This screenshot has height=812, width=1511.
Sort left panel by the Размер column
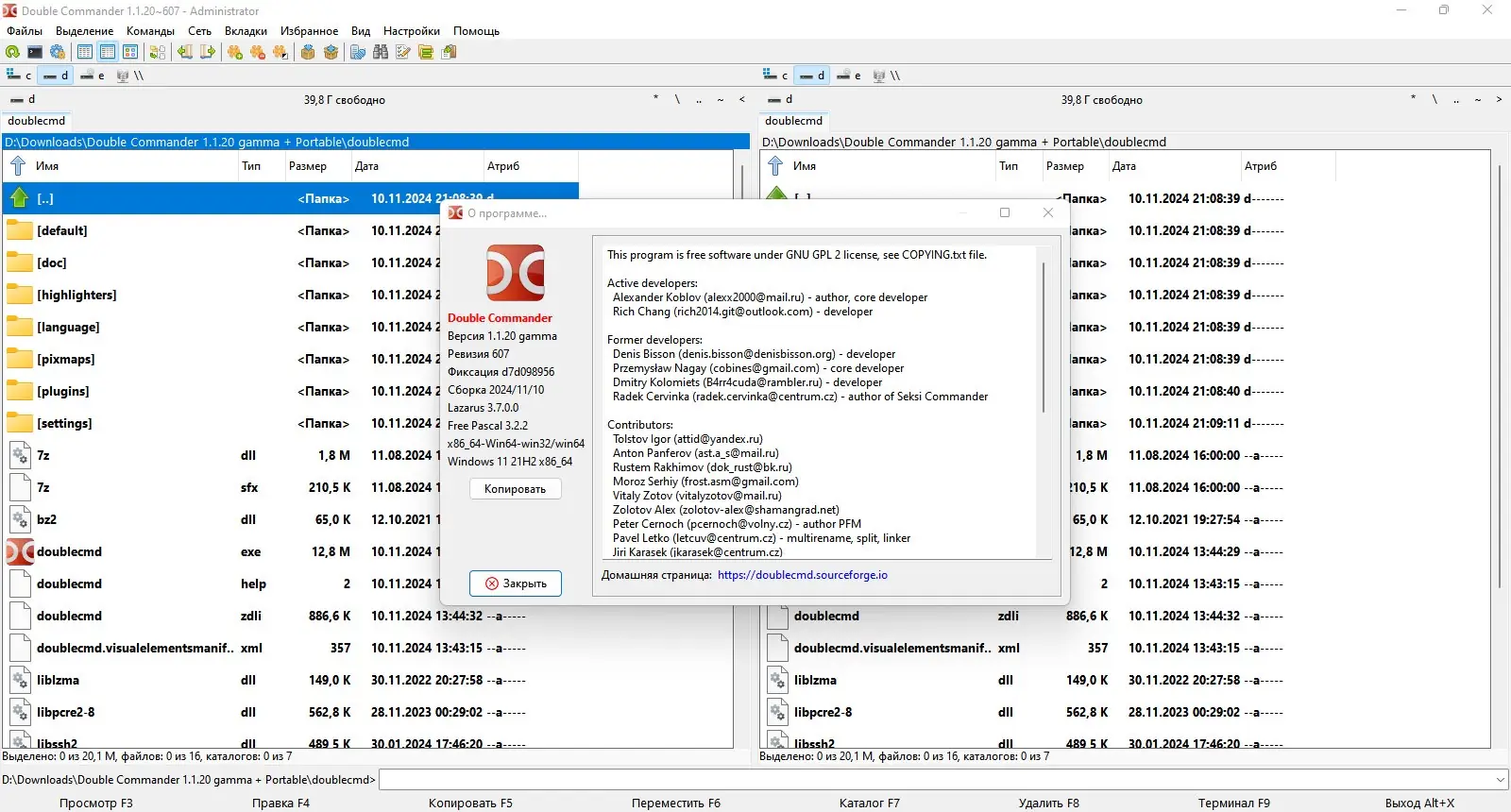(316, 166)
